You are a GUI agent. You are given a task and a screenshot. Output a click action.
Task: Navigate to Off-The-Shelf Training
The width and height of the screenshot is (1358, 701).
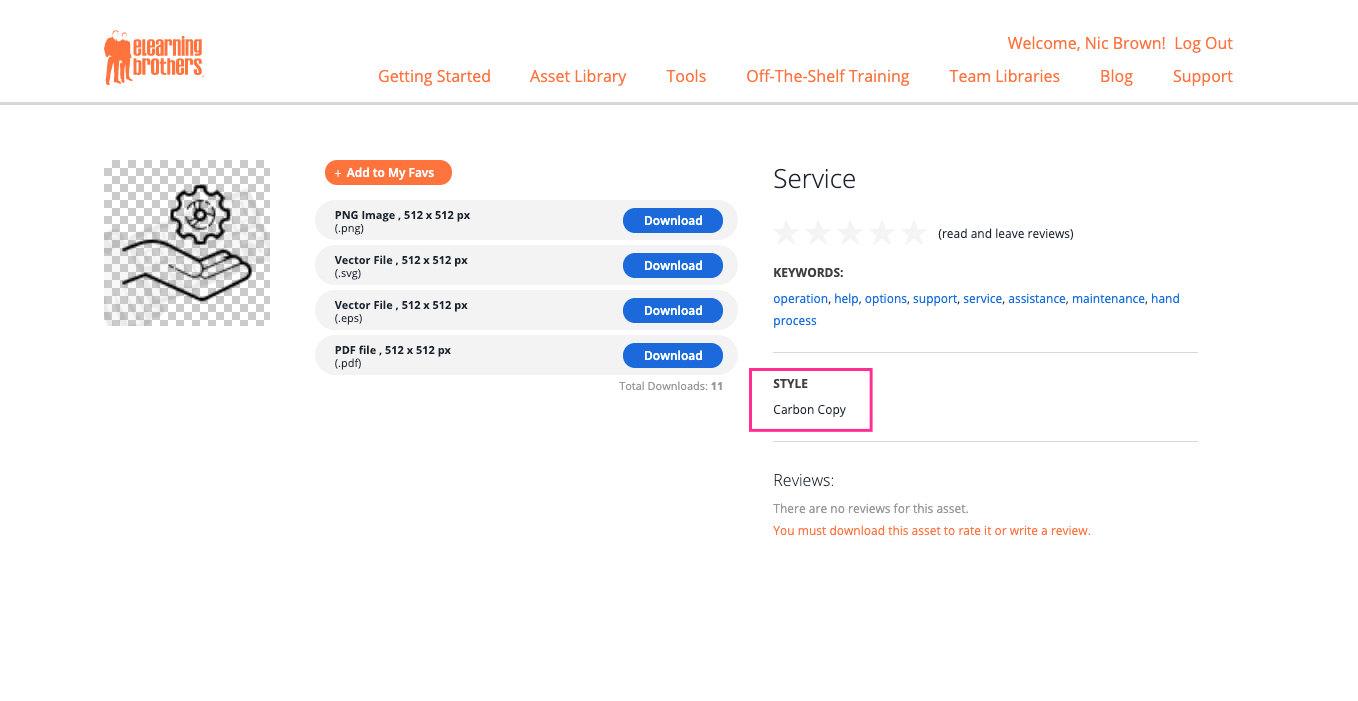[827, 76]
